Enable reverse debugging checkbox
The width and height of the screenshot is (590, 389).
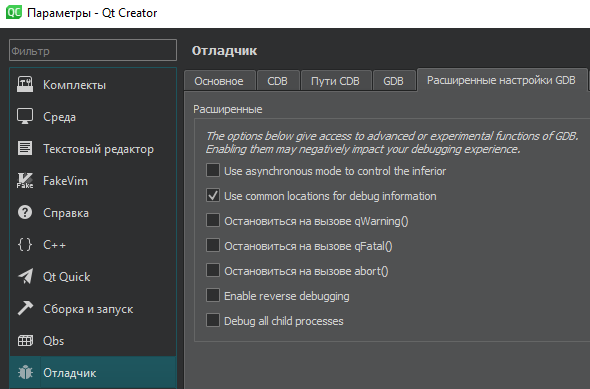click(x=213, y=295)
